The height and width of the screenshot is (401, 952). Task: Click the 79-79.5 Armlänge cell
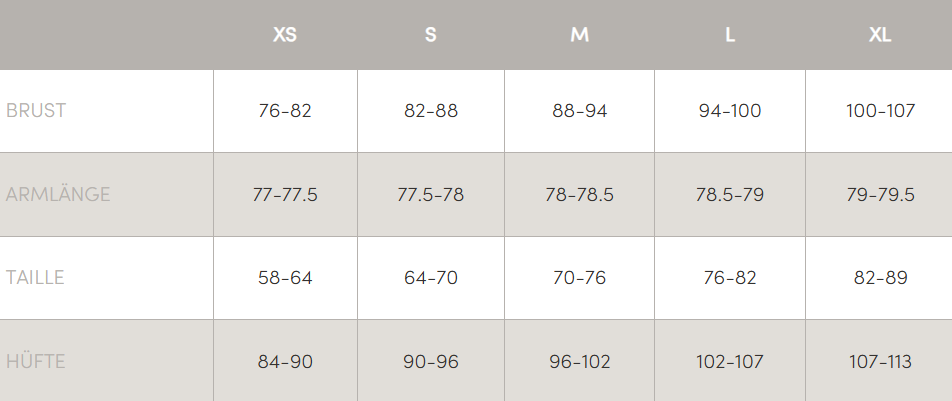pos(880,195)
